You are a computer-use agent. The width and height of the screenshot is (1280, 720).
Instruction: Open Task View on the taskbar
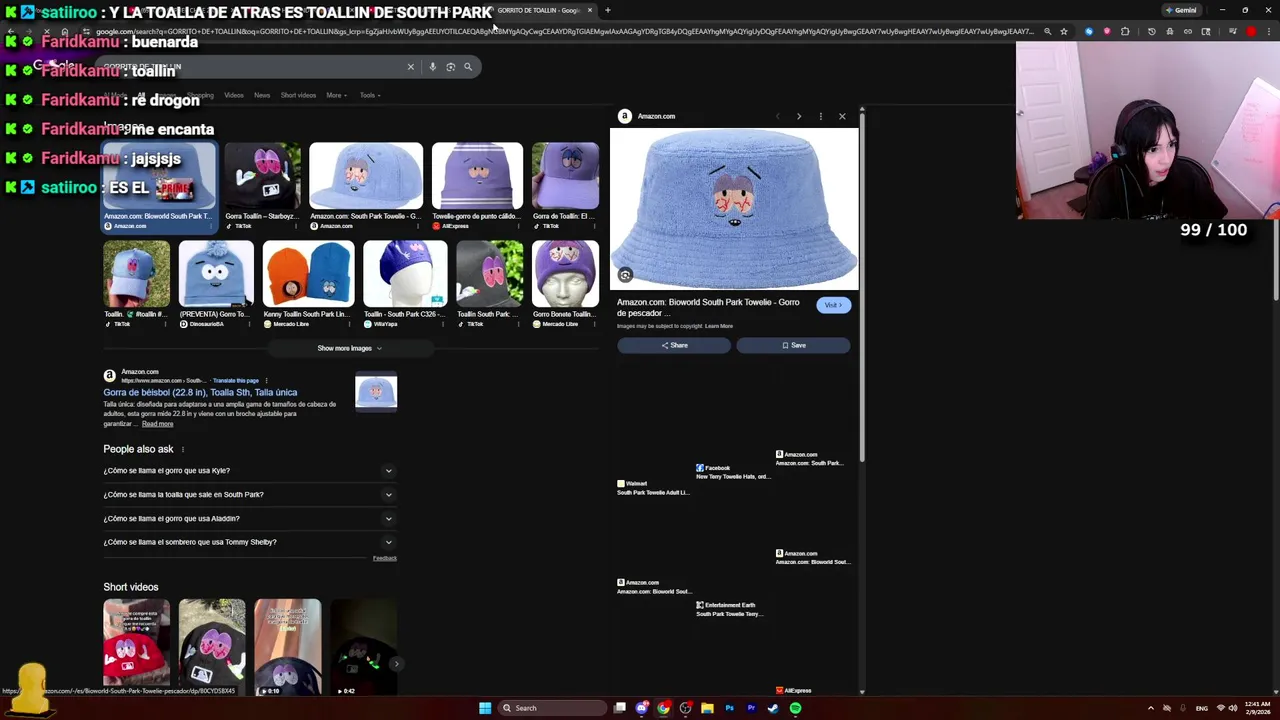click(620, 708)
